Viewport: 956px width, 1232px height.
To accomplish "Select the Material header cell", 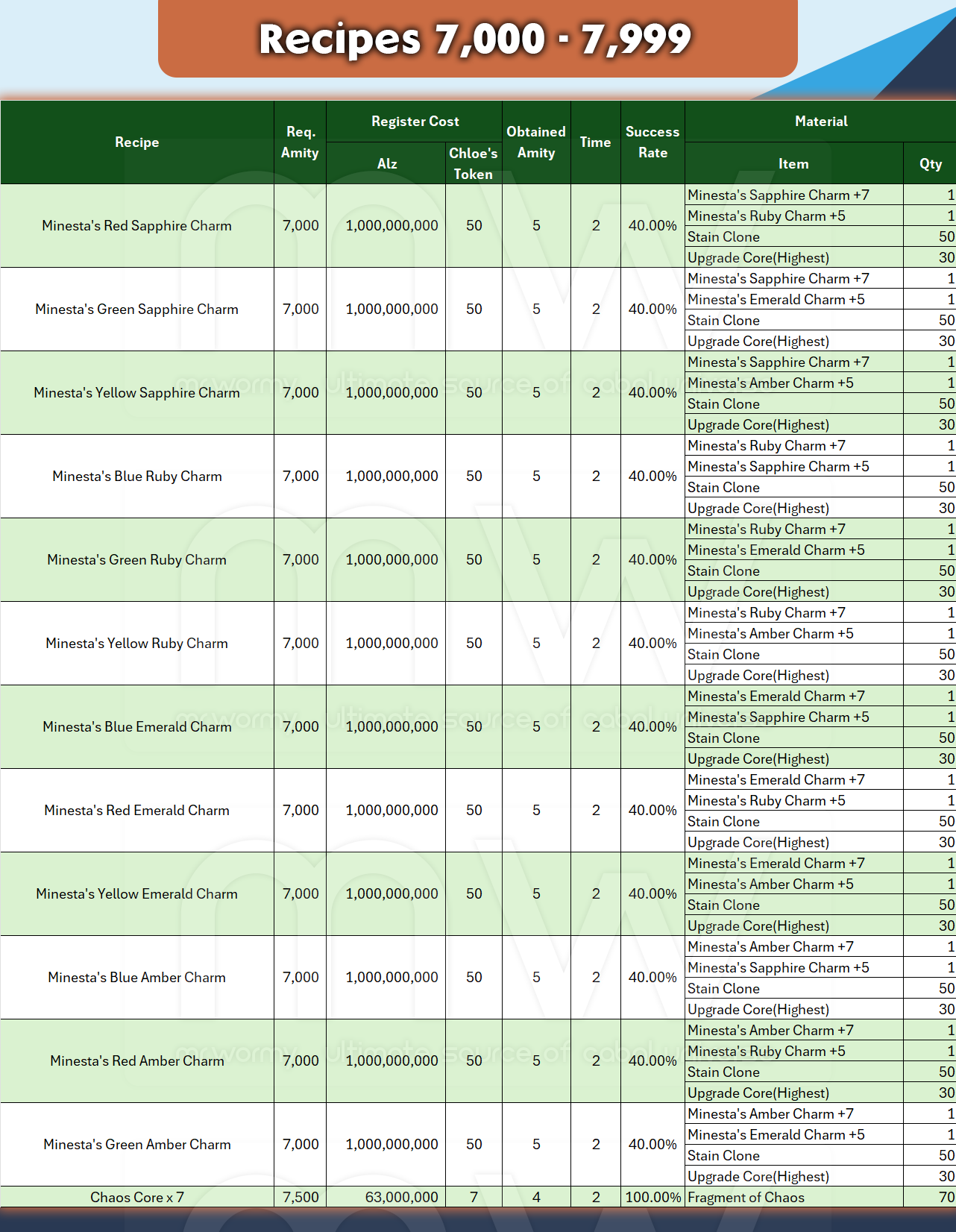I will [820, 122].
